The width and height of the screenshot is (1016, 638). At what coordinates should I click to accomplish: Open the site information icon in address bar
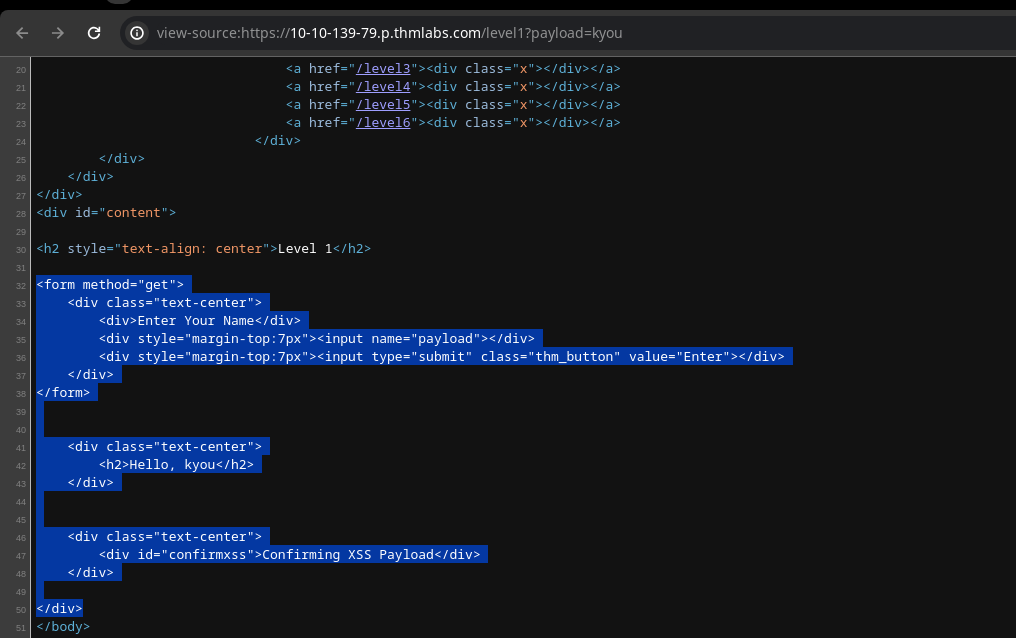point(138,33)
